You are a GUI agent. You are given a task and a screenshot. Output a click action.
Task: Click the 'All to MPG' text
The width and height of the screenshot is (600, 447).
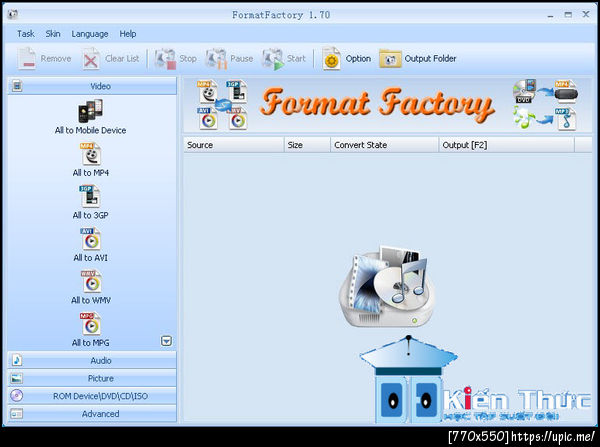[91, 343]
